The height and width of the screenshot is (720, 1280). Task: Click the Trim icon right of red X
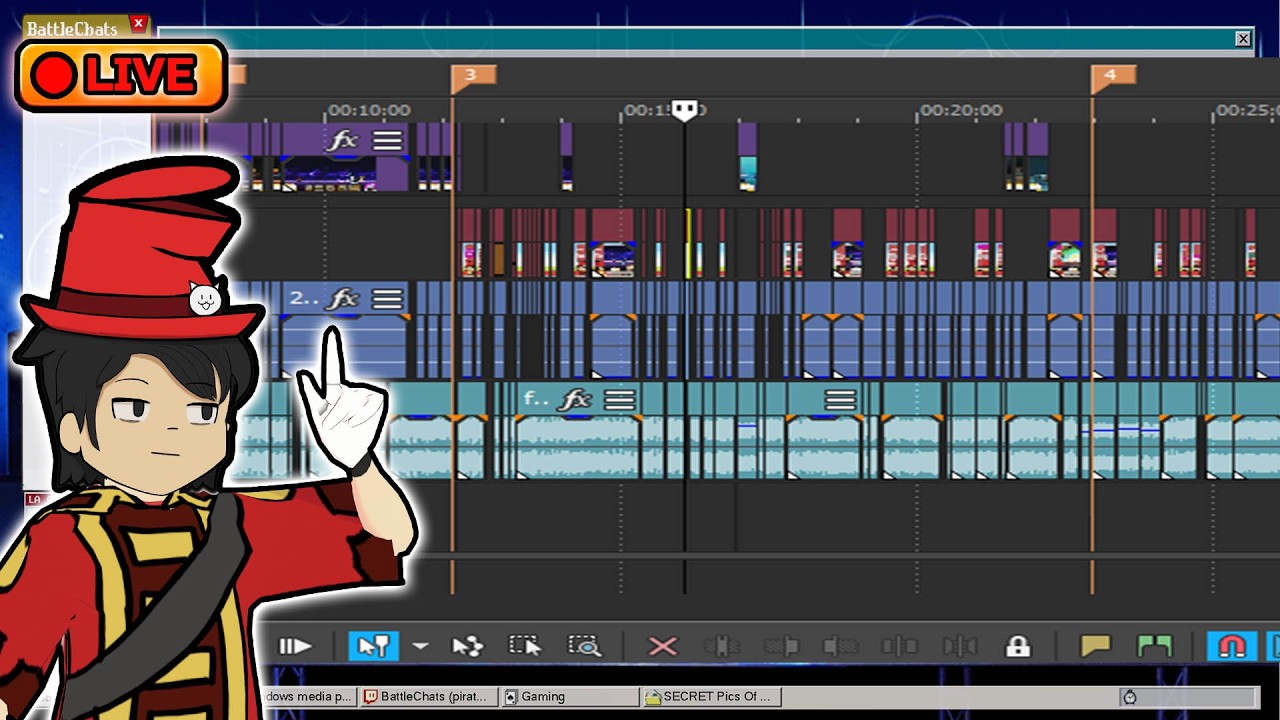coord(721,646)
